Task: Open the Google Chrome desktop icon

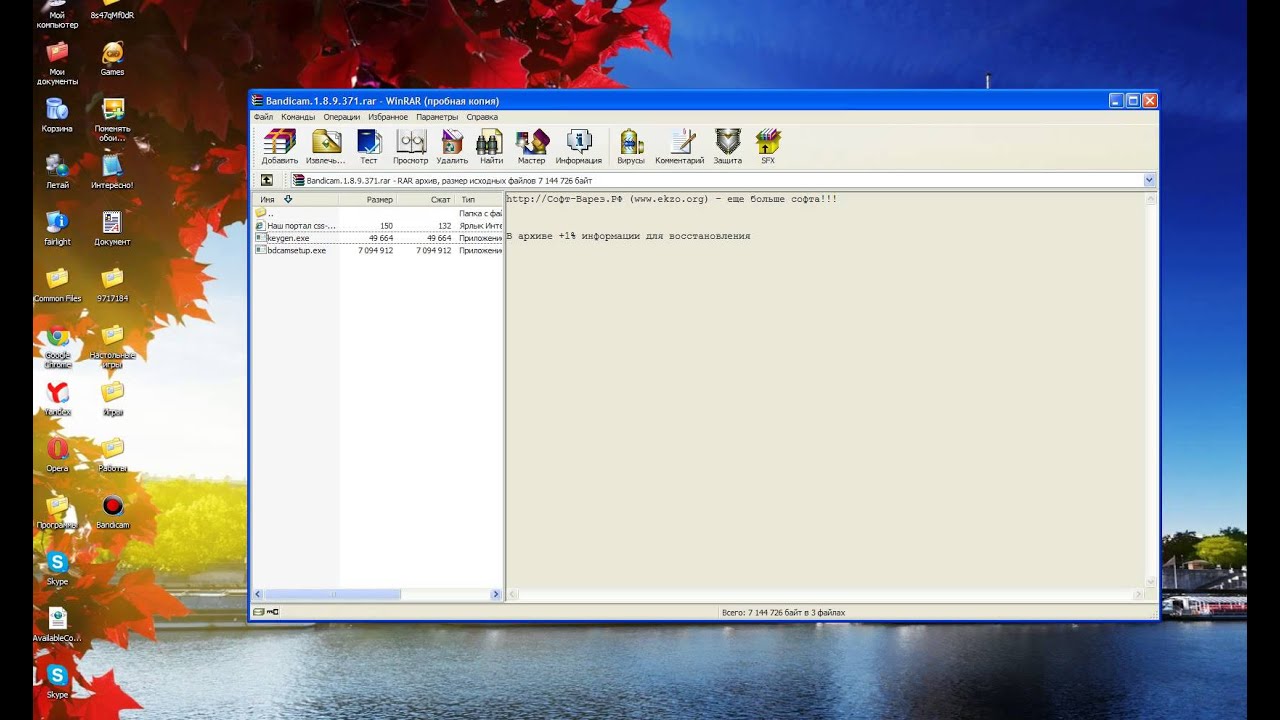Action: [x=57, y=347]
